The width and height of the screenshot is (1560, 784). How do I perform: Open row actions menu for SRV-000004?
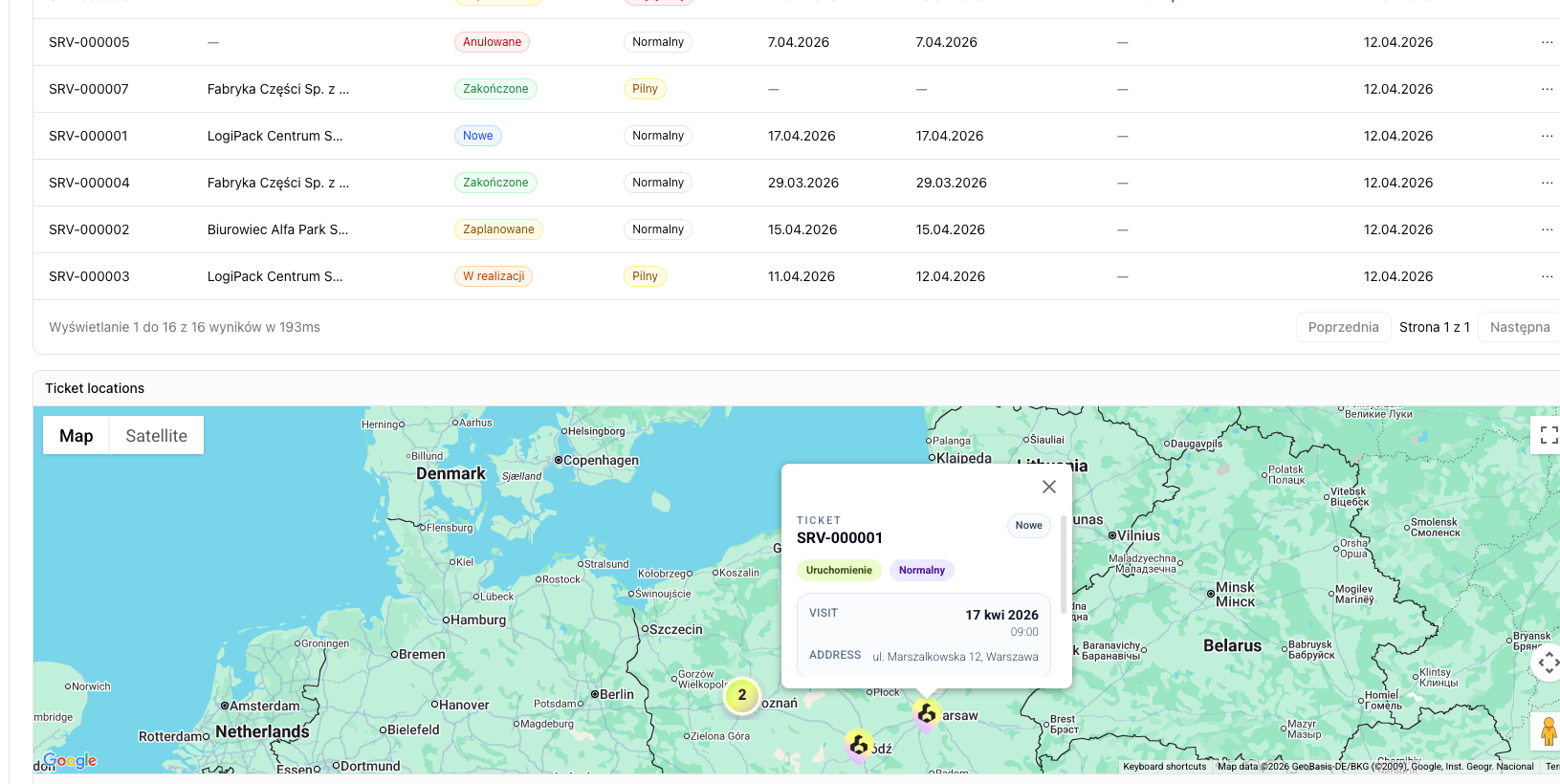point(1547,183)
